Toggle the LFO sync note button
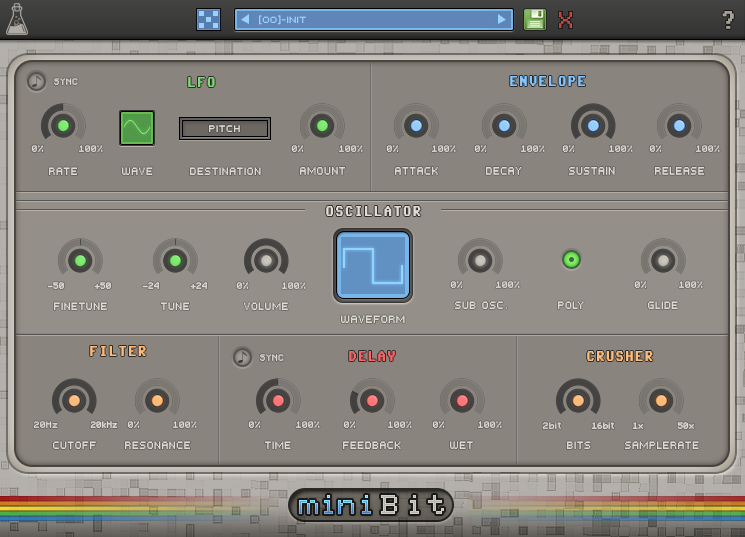Viewport: 745px width, 537px height. [x=37, y=81]
